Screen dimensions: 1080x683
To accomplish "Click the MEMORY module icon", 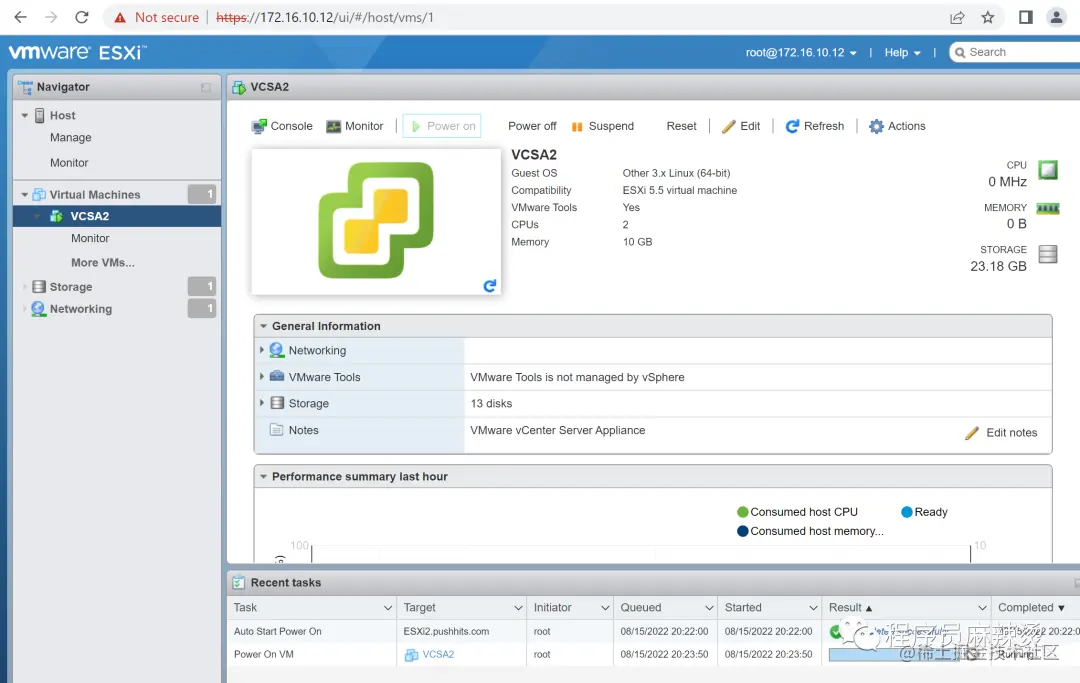I will coord(1048,209).
